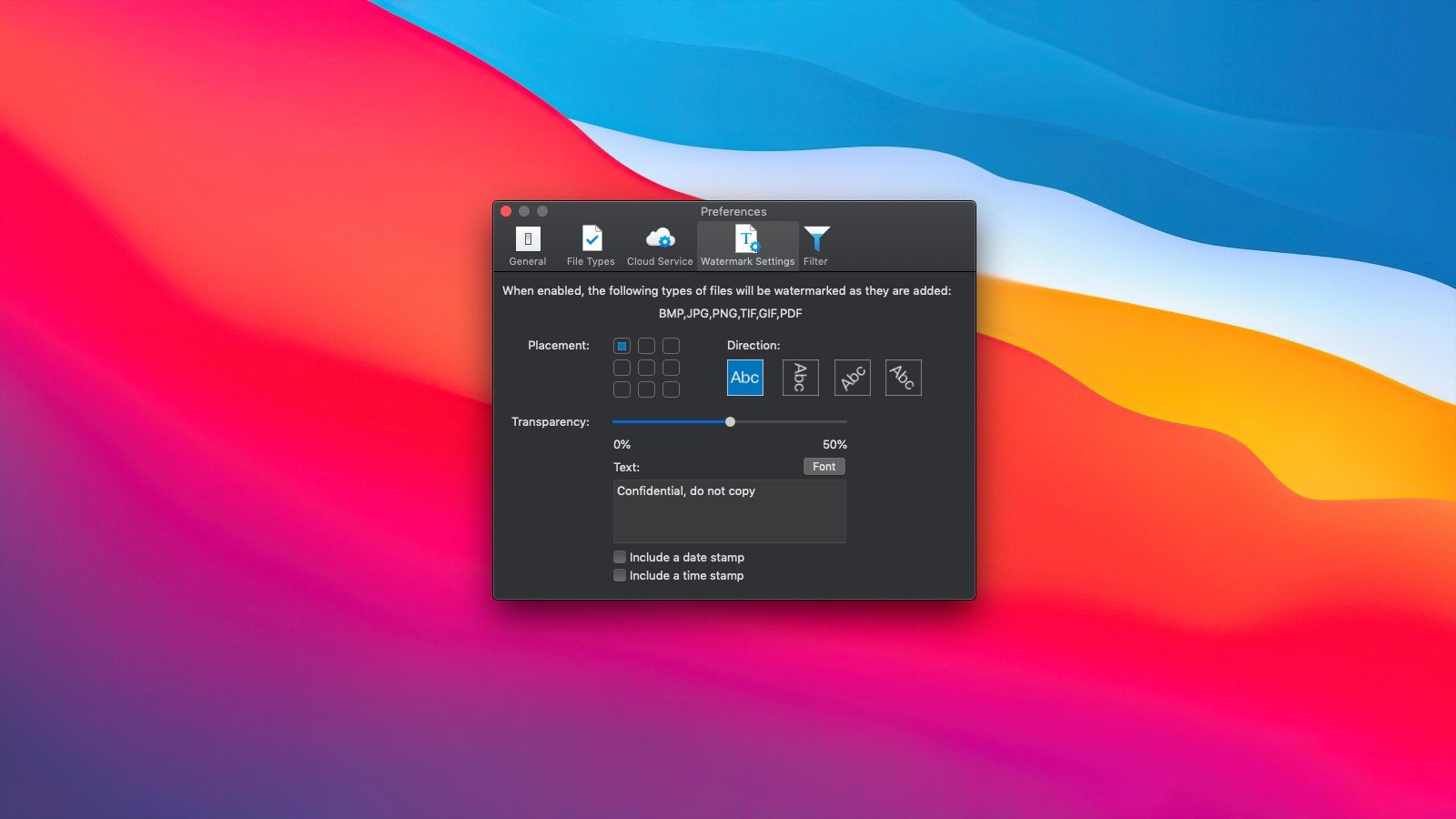Open the Filter preferences
The image size is (1456, 819).
point(815,246)
